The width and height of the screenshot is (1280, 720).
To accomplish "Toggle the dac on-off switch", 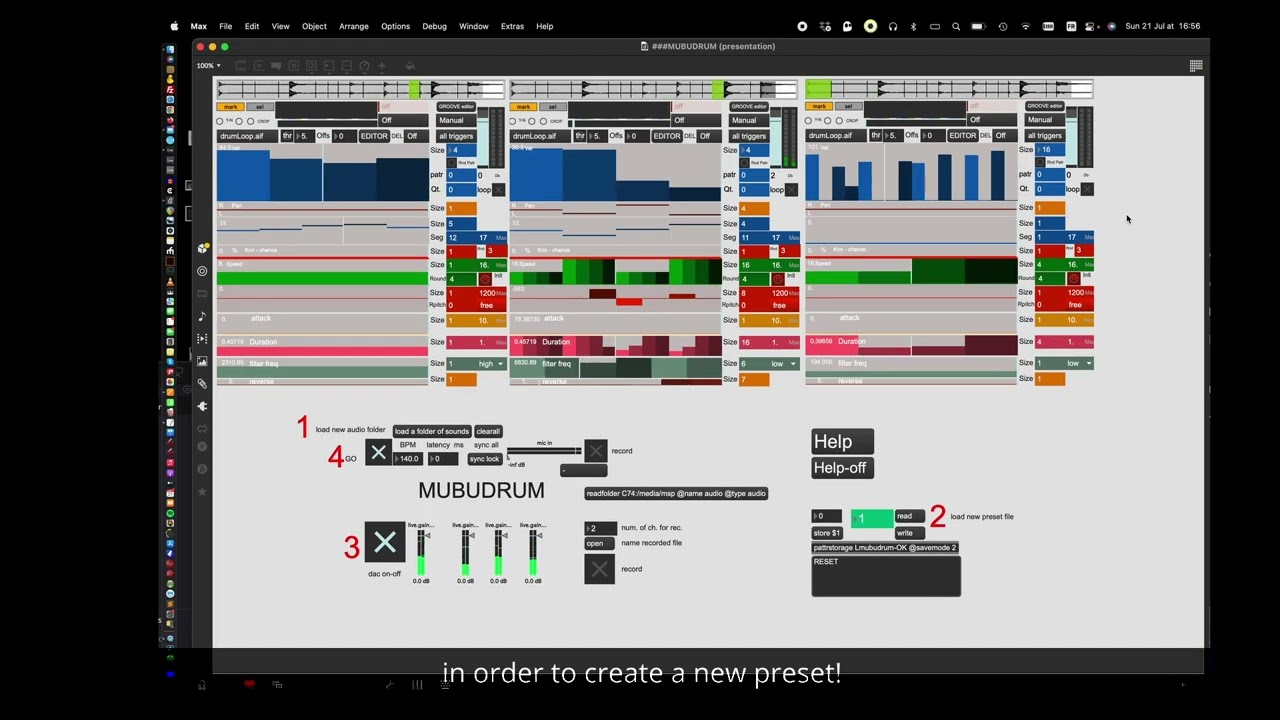I will [x=385, y=543].
